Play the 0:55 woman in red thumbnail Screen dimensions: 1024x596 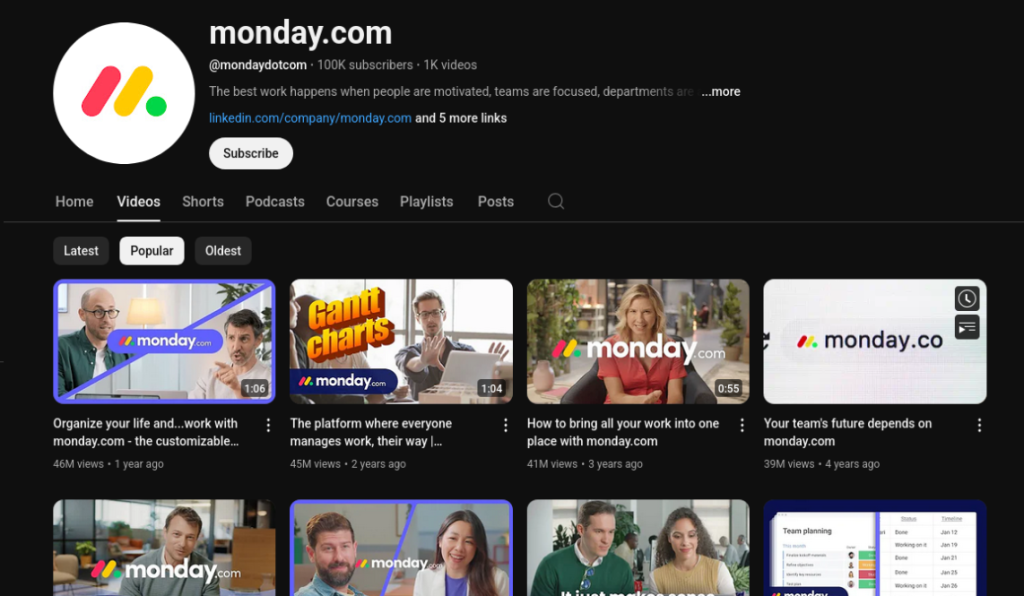(x=638, y=341)
